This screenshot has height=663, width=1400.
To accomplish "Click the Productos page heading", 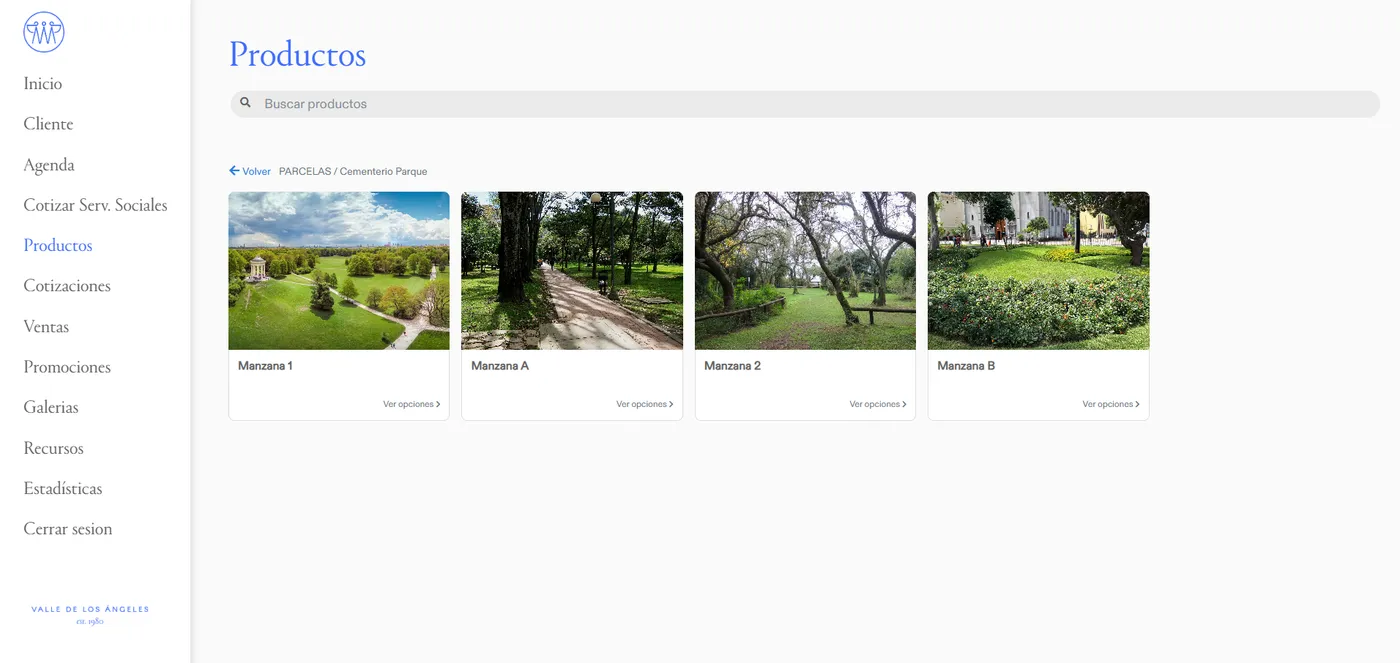I will click(x=297, y=54).
